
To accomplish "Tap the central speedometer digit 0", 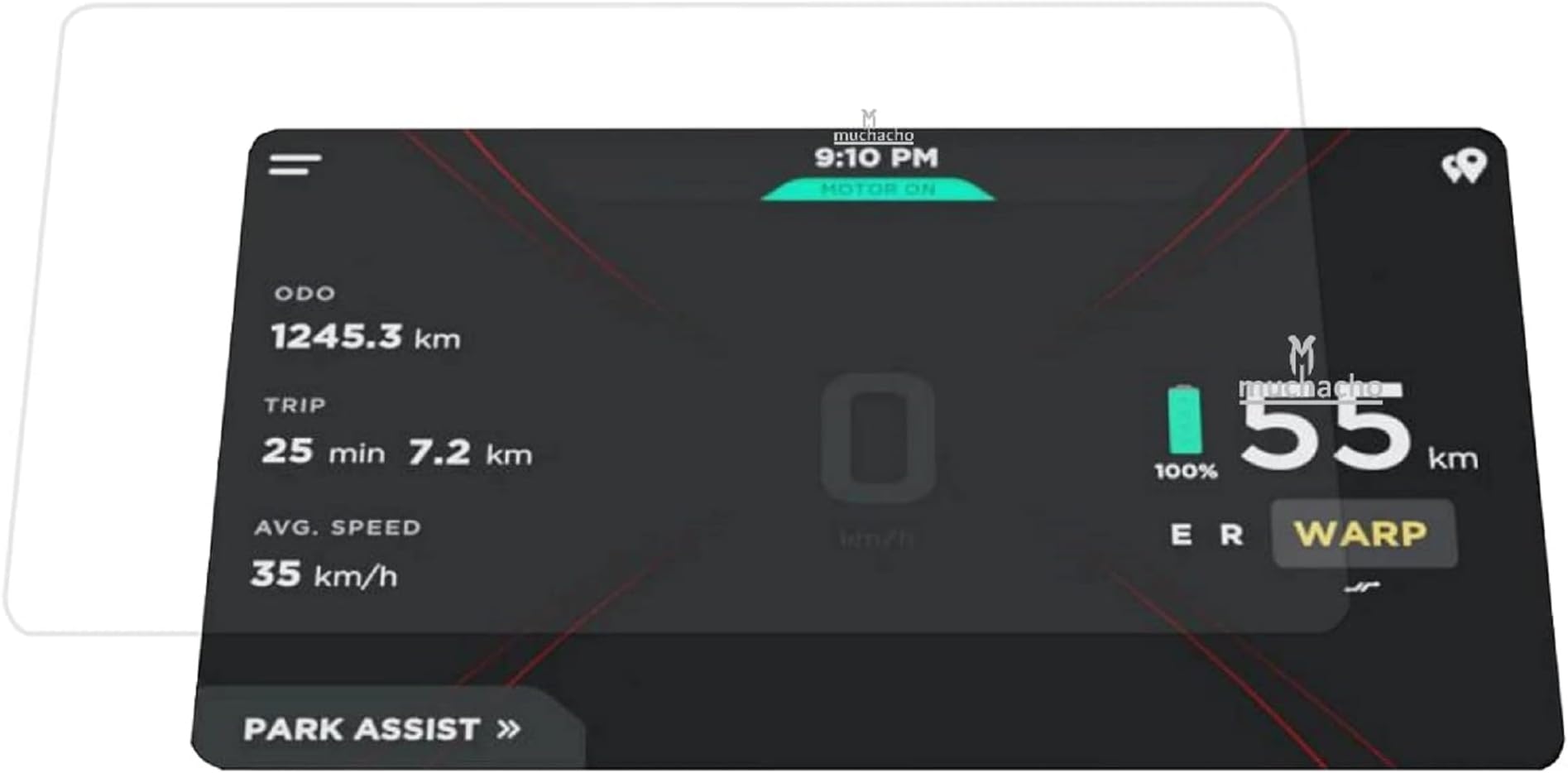I will coord(878,438).
